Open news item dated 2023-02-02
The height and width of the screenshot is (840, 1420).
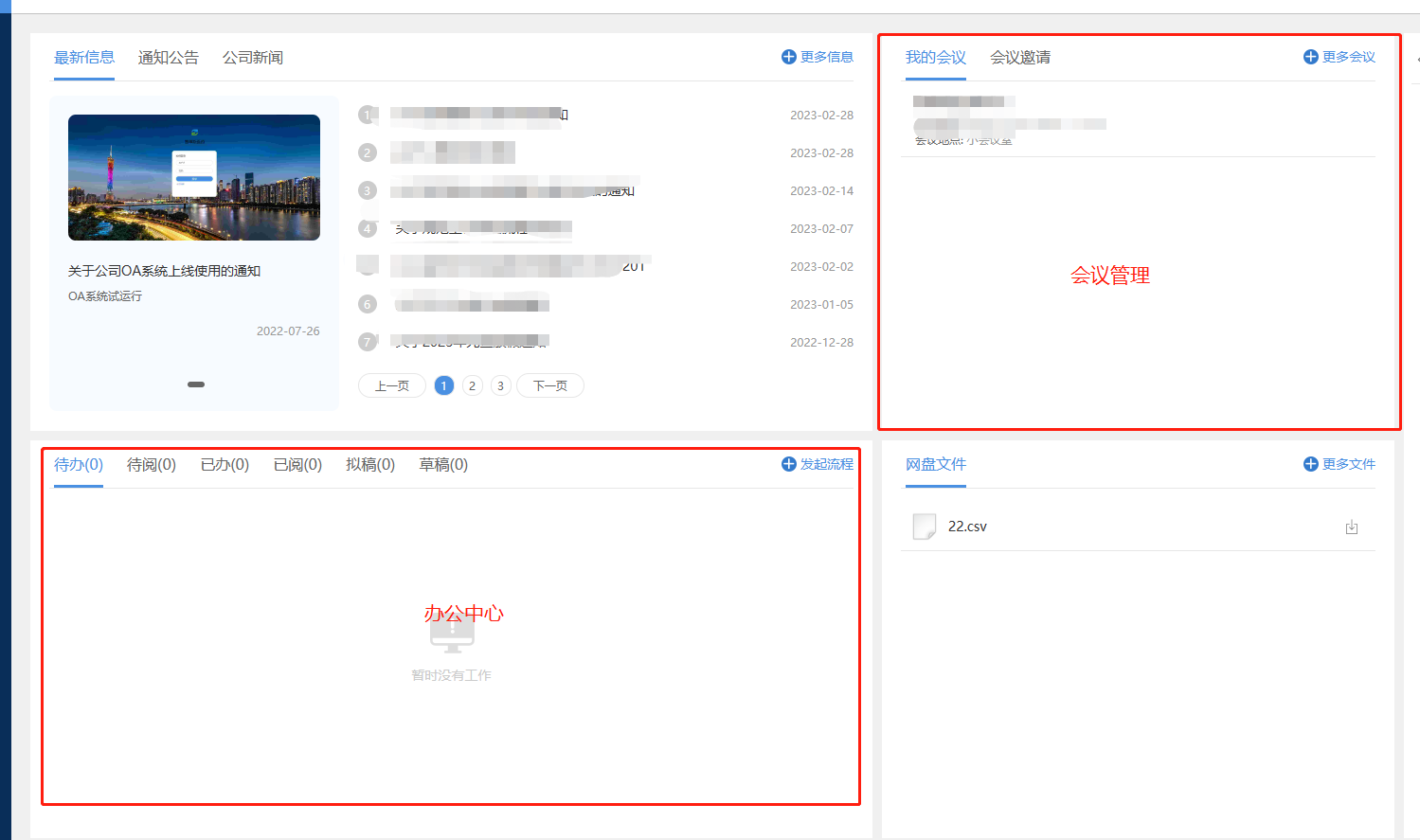coord(605,266)
